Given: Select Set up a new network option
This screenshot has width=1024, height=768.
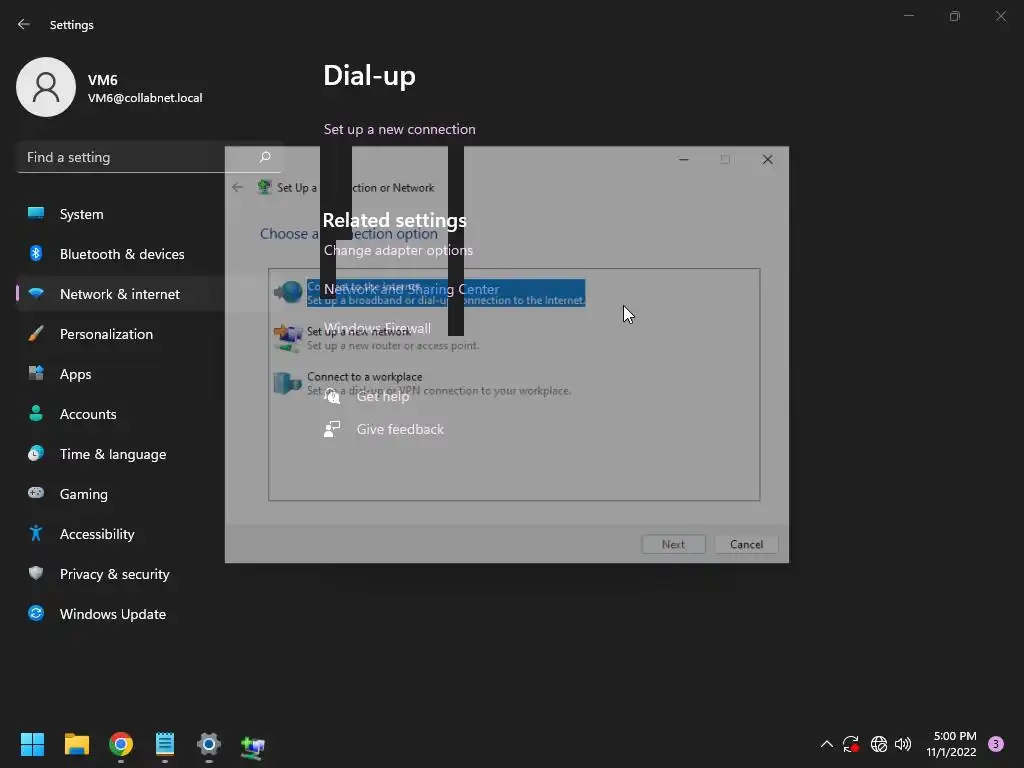Looking at the screenshot, I should [x=393, y=338].
